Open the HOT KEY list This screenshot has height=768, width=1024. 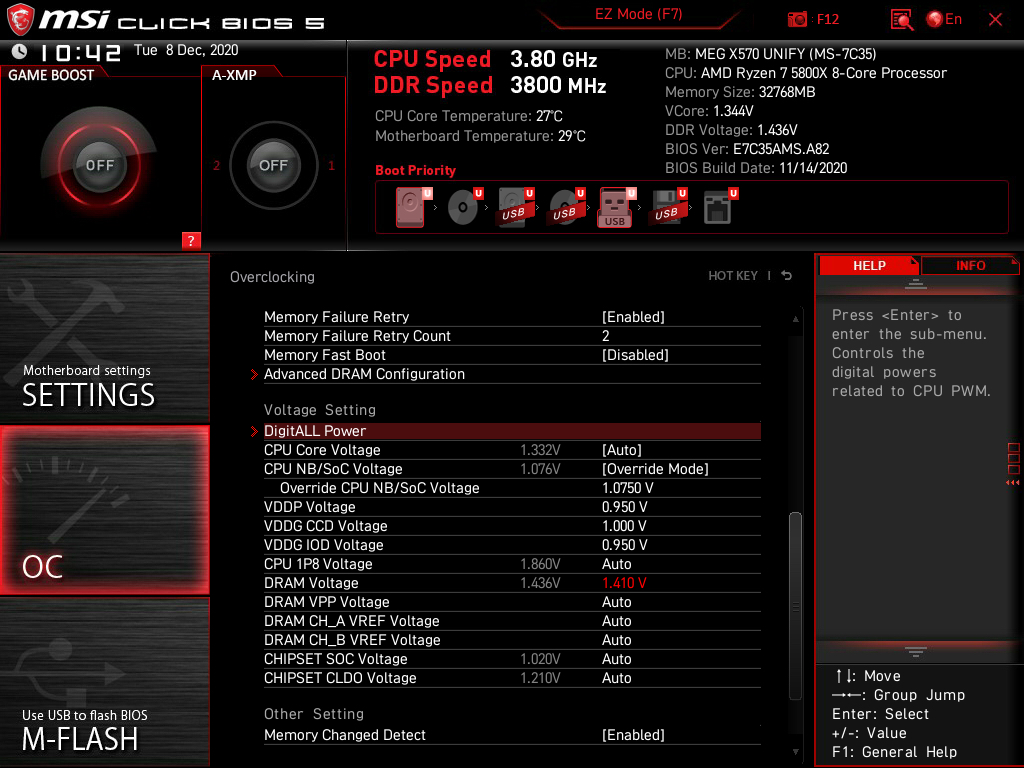(x=733, y=276)
